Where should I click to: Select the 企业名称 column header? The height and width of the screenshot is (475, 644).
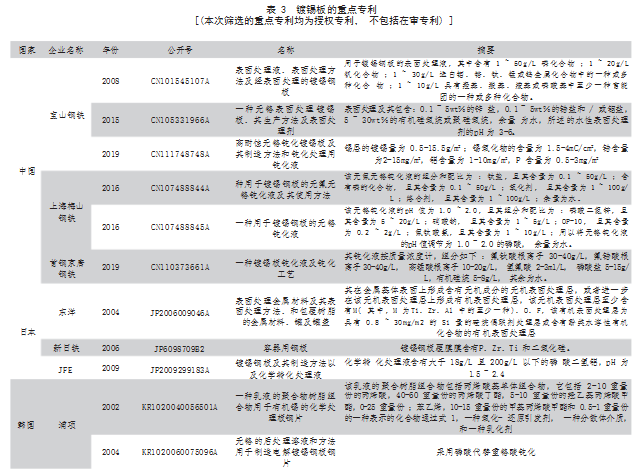click(x=66, y=49)
